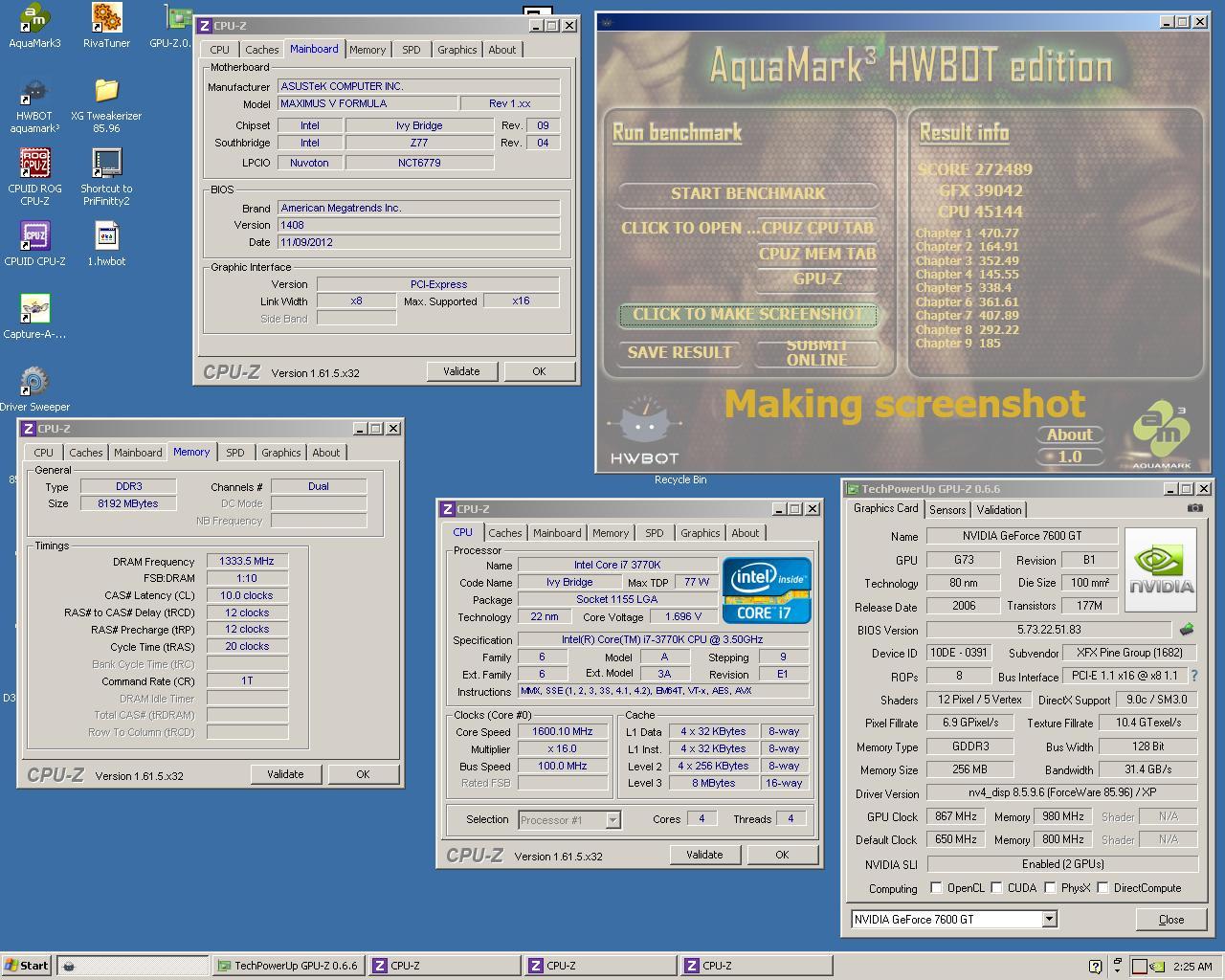Viewport: 1225px width, 980px height.
Task: Switch to the Validation tab in GPU-Z
Action: click(x=999, y=510)
